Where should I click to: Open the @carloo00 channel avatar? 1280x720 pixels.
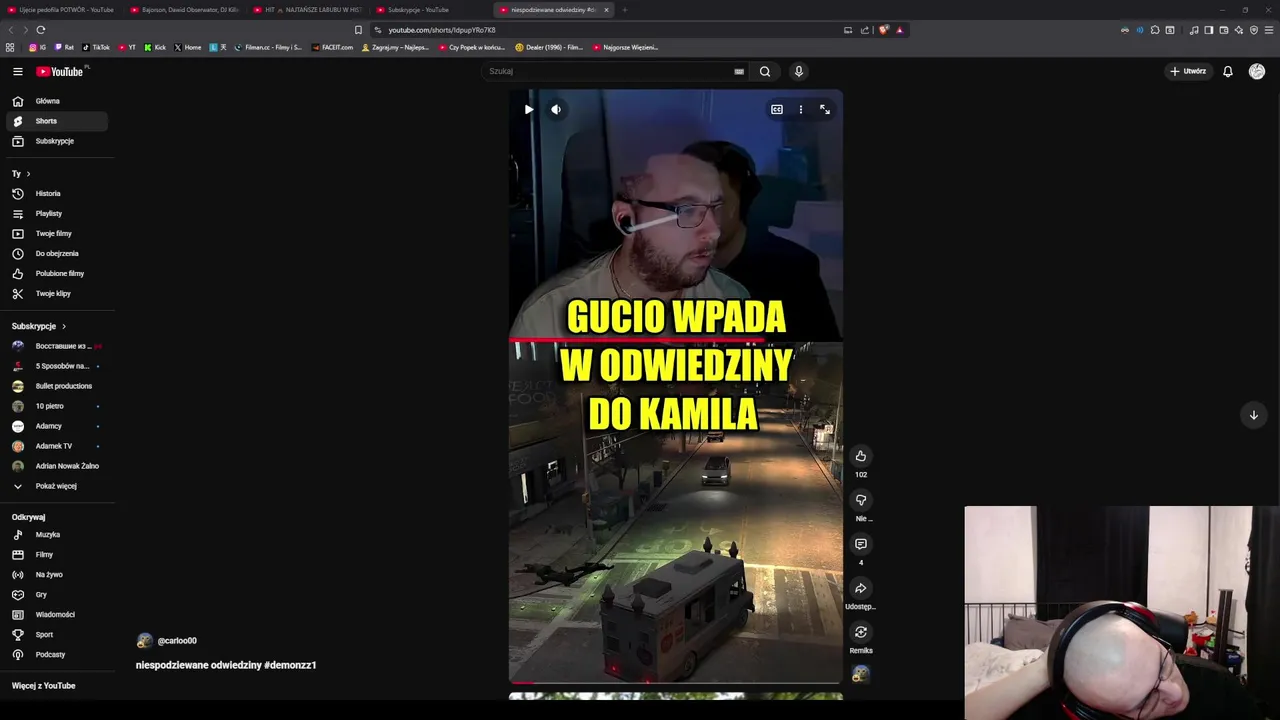coord(145,641)
